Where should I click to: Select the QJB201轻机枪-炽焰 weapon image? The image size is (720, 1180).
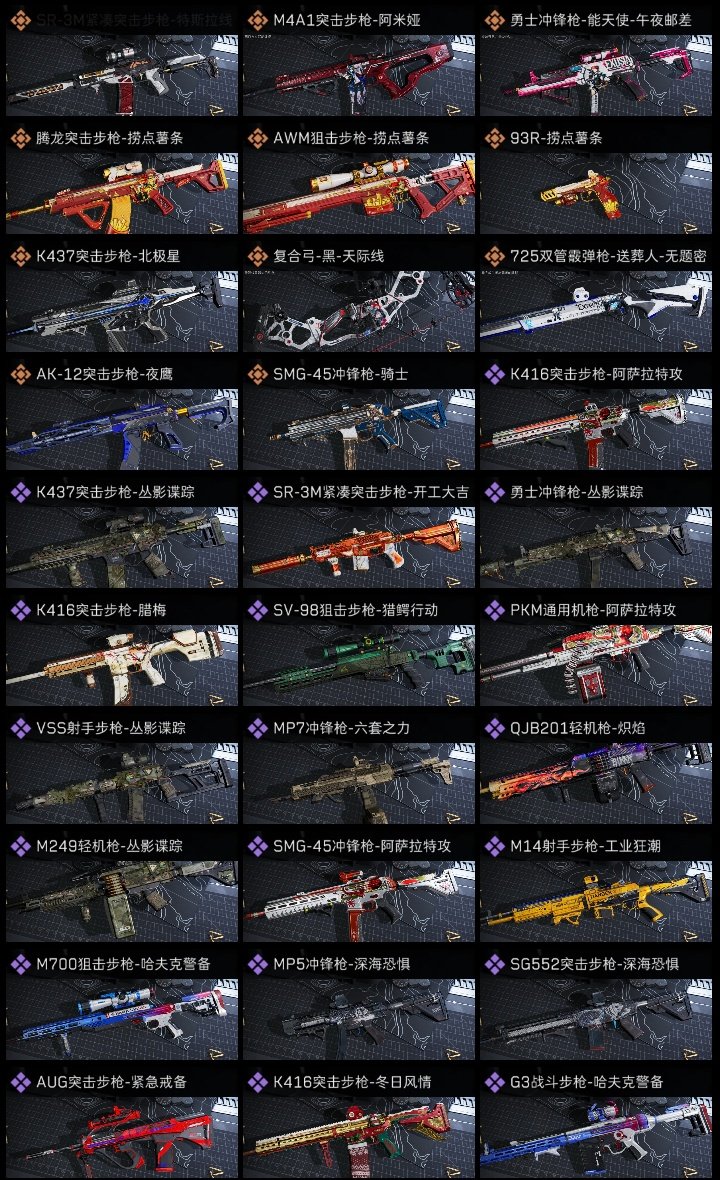(x=596, y=783)
